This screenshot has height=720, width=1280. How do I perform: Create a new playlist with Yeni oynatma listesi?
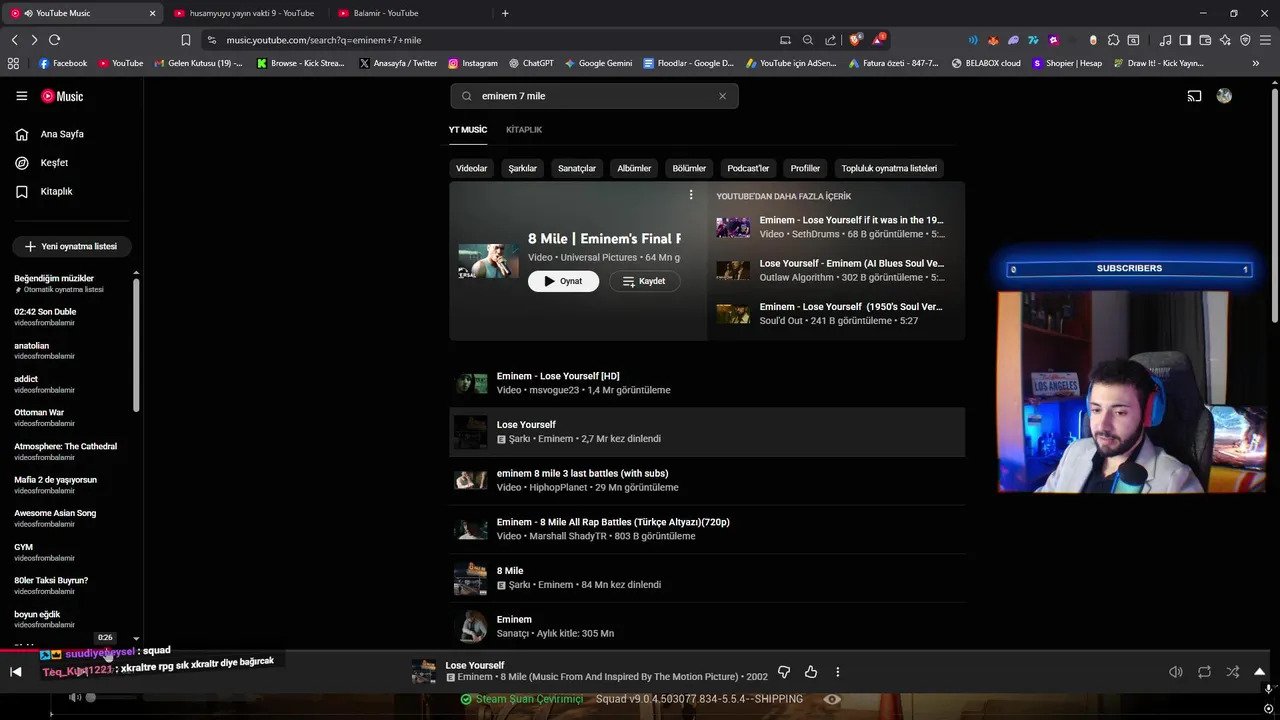71,246
